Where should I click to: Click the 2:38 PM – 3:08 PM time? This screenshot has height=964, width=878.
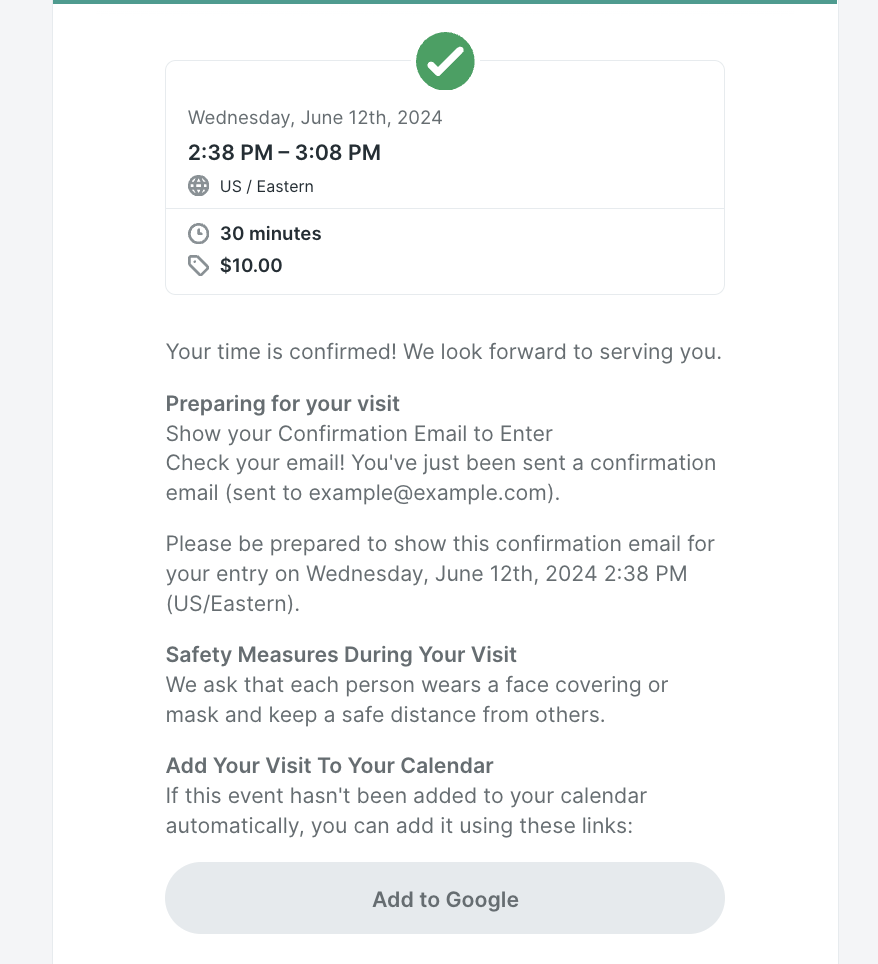[x=284, y=152]
